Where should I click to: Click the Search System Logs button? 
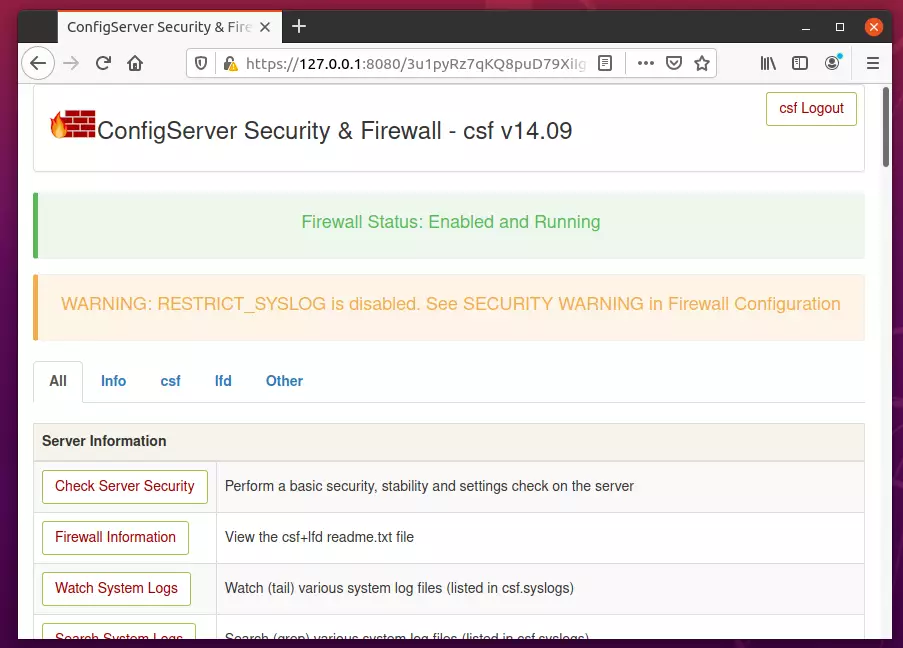[x=119, y=632]
